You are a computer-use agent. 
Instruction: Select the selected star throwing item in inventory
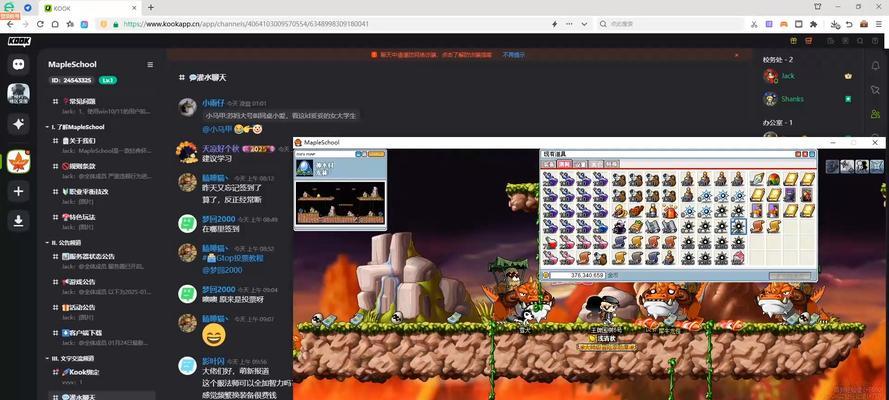pyautogui.click(x=738, y=228)
